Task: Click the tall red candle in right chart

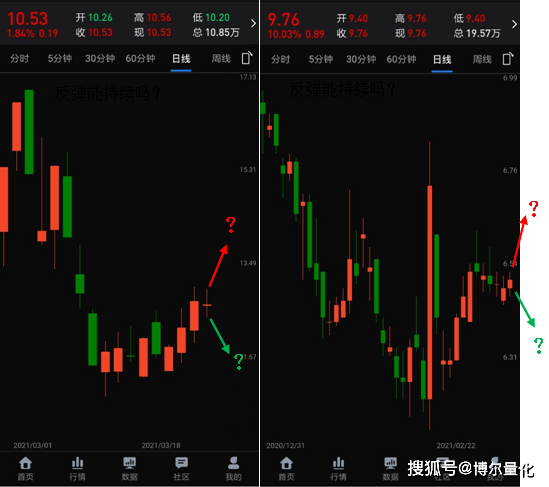Action: (x=430, y=292)
